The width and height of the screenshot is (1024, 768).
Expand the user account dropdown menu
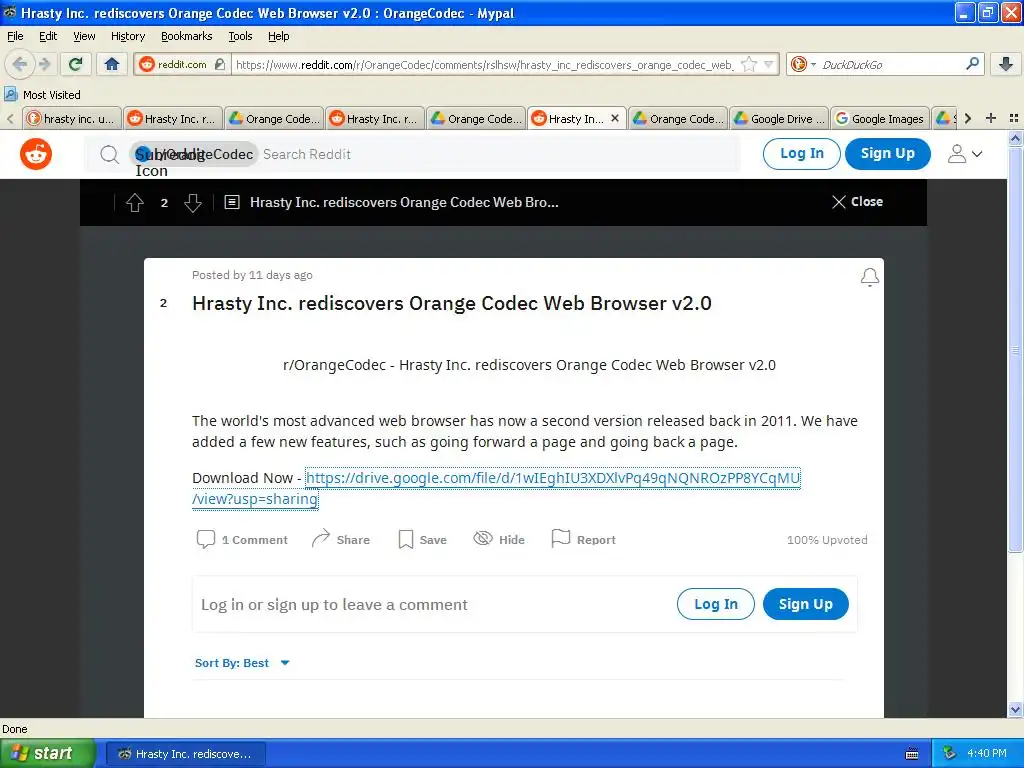pyautogui.click(x=965, y=154)
